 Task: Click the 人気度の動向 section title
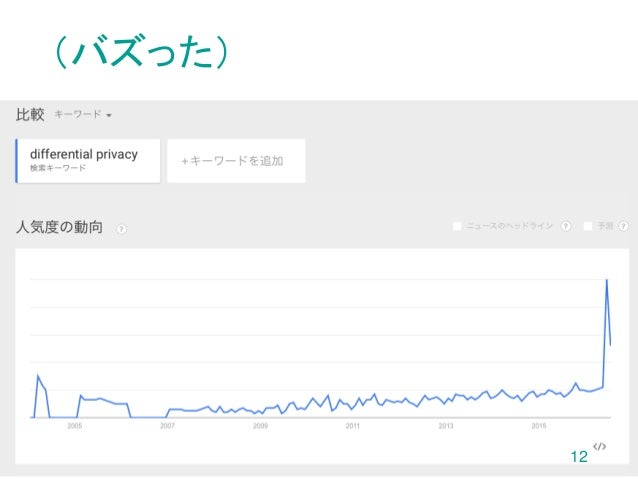59,227
